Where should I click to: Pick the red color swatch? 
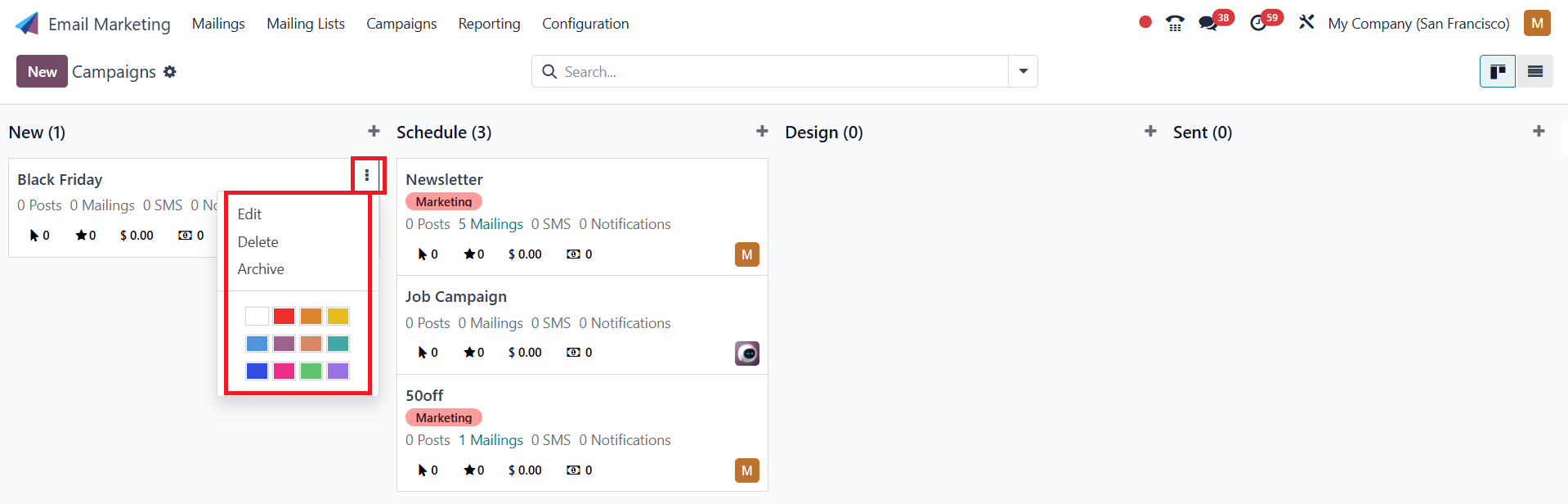coord(284,316)
